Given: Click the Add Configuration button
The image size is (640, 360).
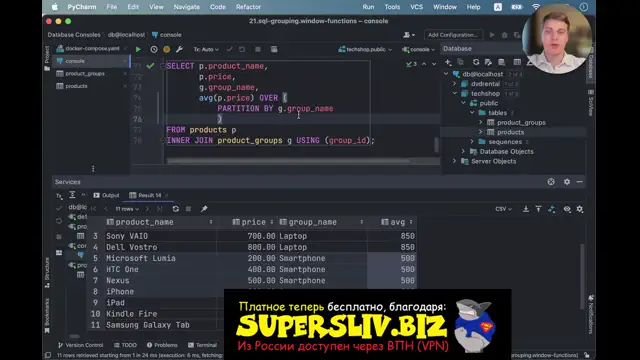Looking at the screenshot, I should pyautogui.click(x=453, y=35).
